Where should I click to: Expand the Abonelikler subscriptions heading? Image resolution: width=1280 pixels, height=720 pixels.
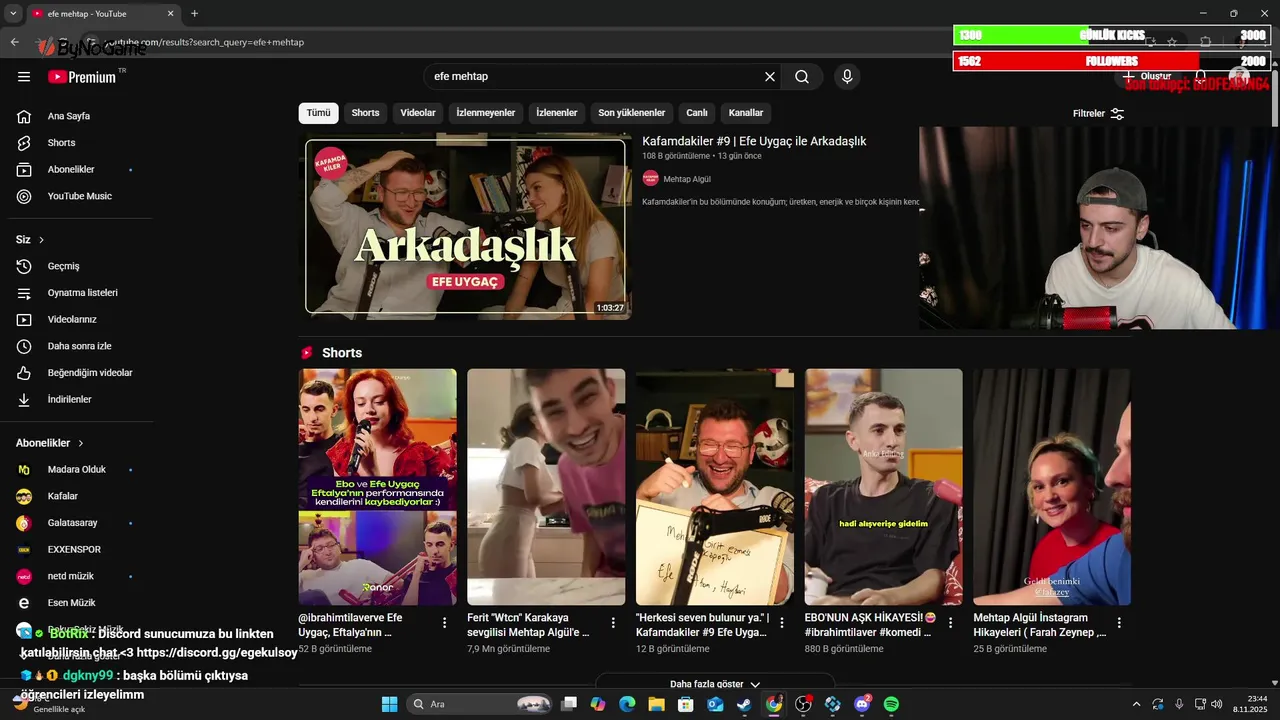point(50,443)
